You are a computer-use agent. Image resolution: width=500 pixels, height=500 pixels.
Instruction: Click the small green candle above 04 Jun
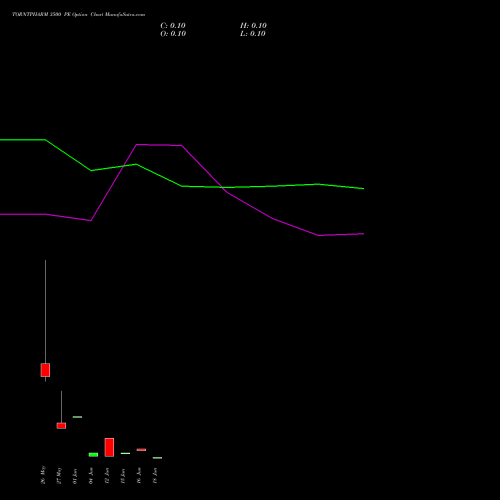(93, 455)
